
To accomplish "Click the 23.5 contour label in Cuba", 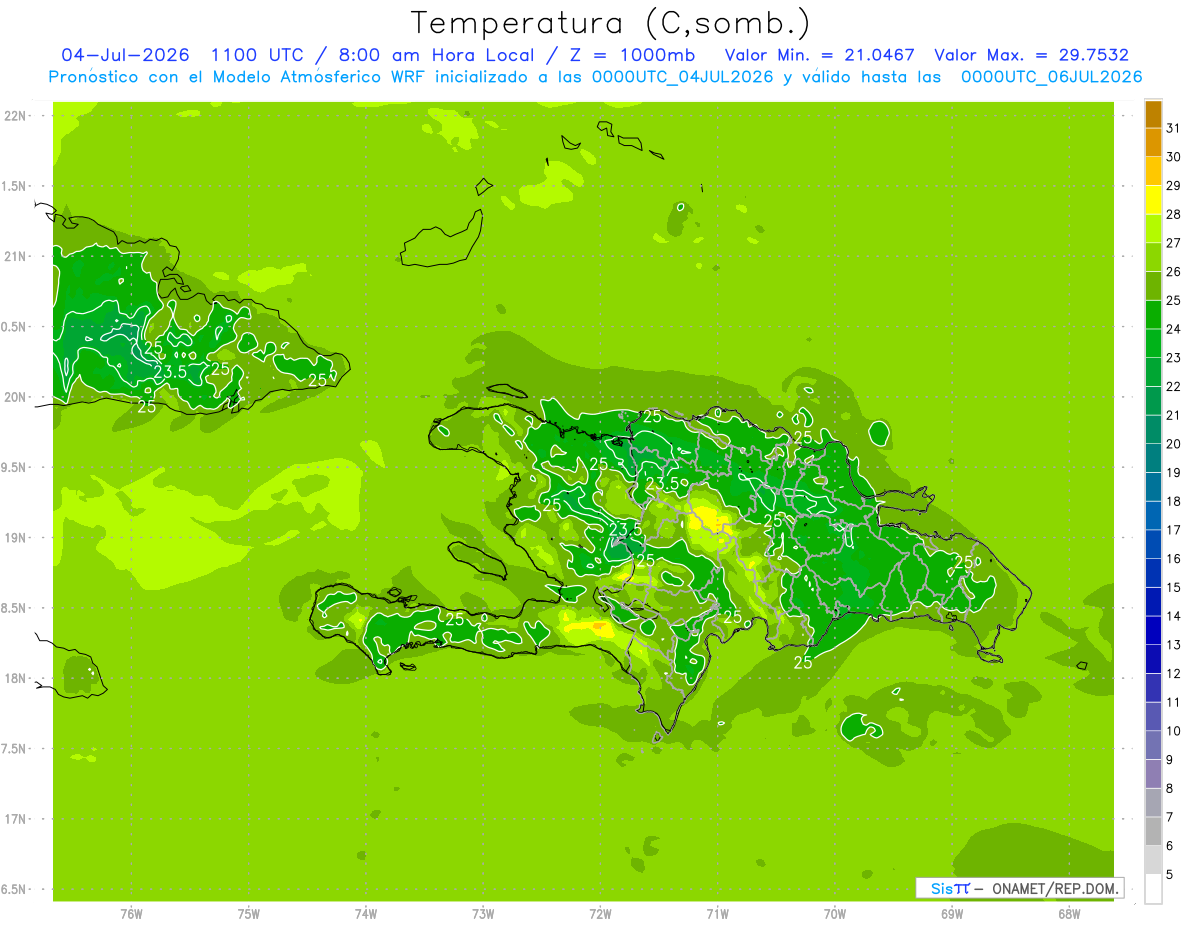I will click(x=171, y=372).
